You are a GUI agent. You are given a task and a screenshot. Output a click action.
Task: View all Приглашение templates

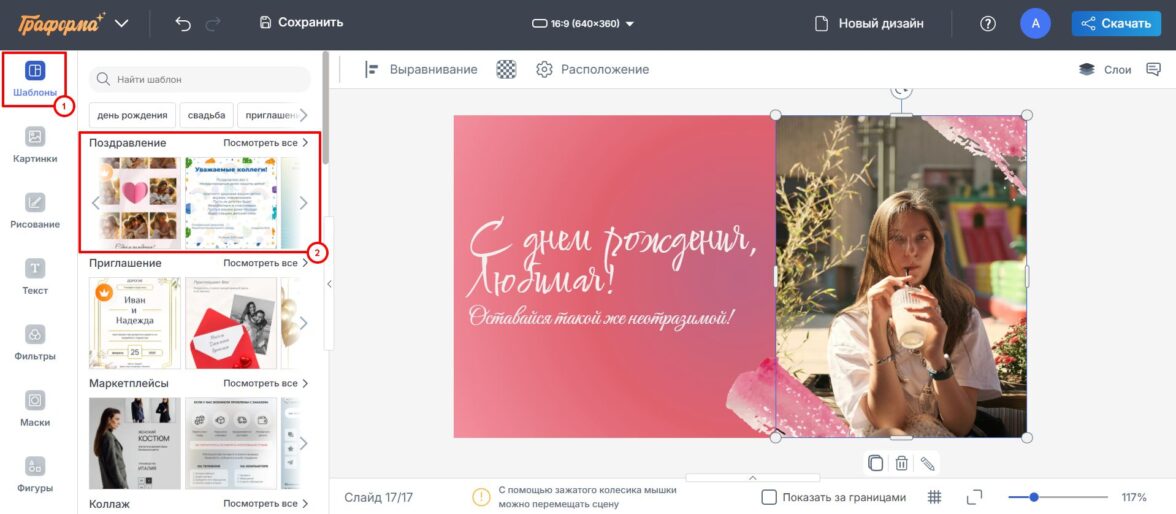pos(266,263)
